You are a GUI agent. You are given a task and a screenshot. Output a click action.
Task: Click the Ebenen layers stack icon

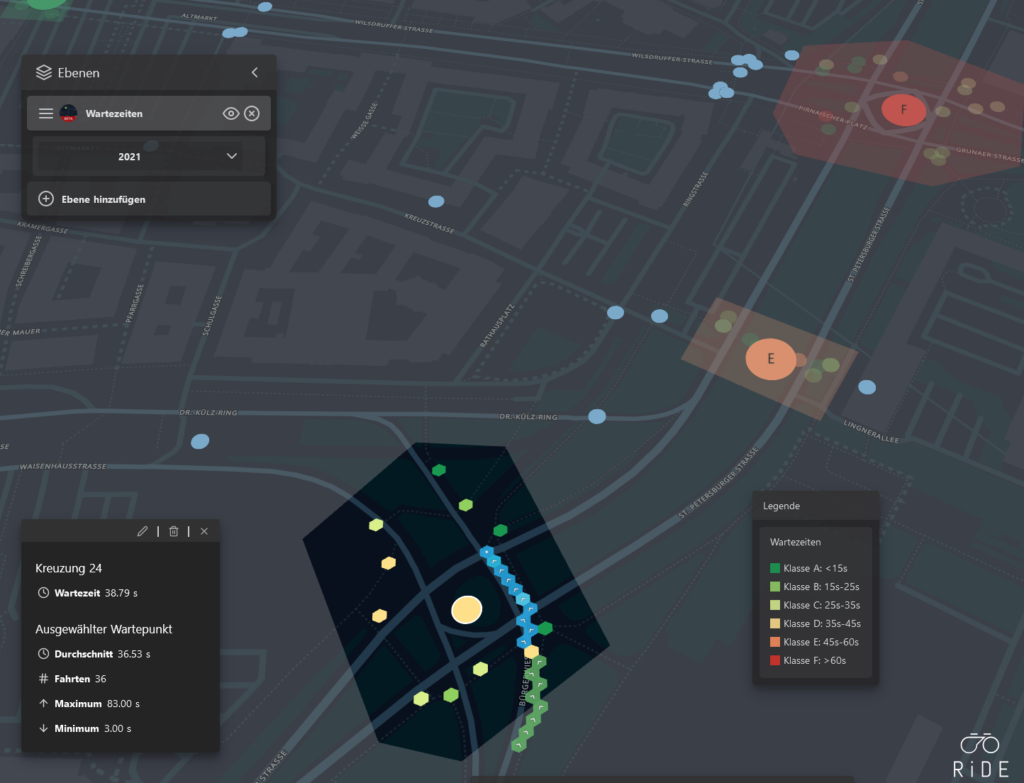click(44, 72)
